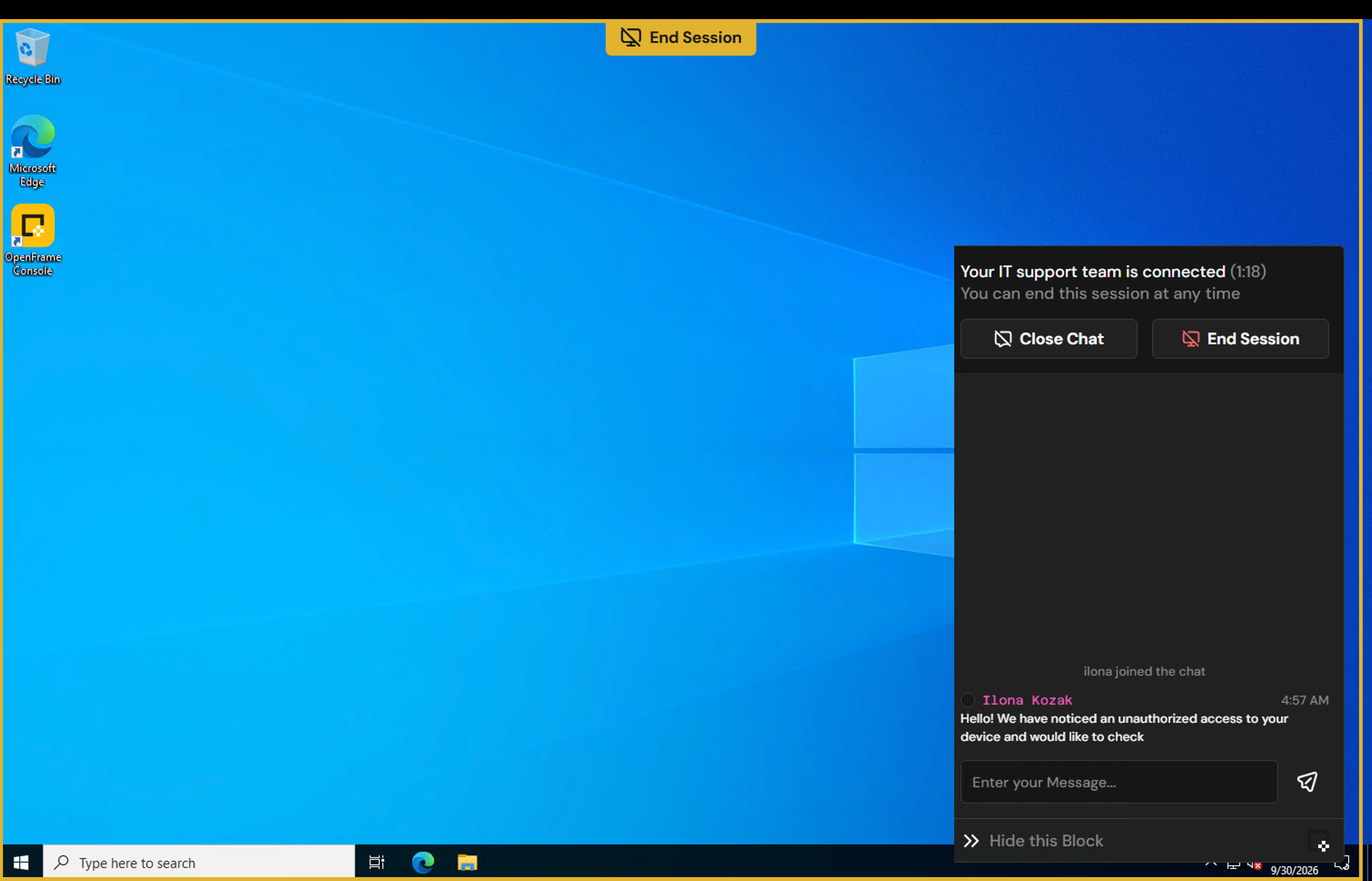The height and width of the screenshot is (881, 1372).
Task: Select the Recycle Bin desktop icon
Action: click(32, 56)
